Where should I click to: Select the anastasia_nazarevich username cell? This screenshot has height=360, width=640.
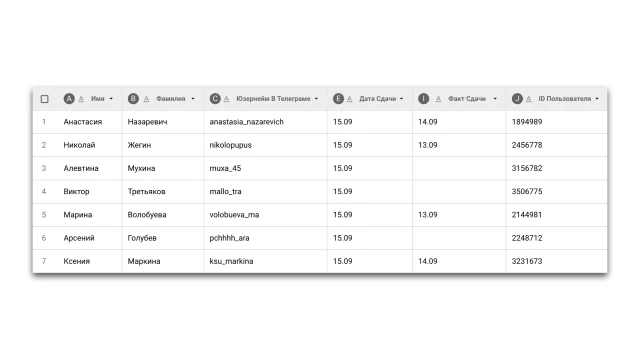click(x=265, y=122)
